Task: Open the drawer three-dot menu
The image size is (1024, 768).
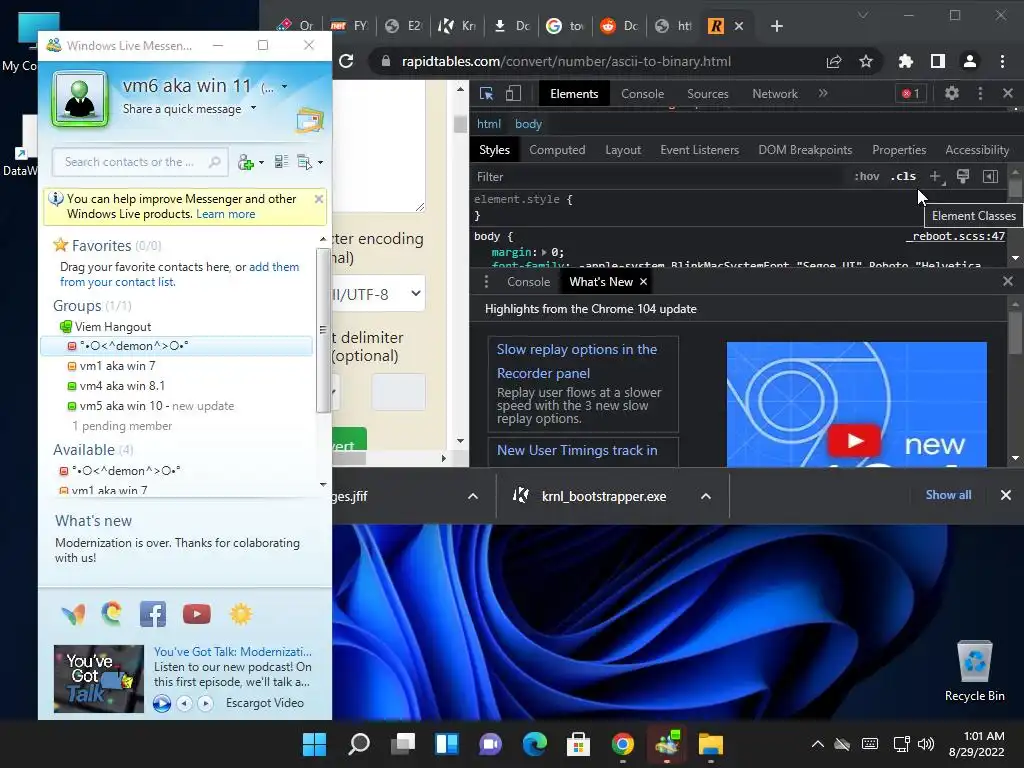Action: (486, 281)
